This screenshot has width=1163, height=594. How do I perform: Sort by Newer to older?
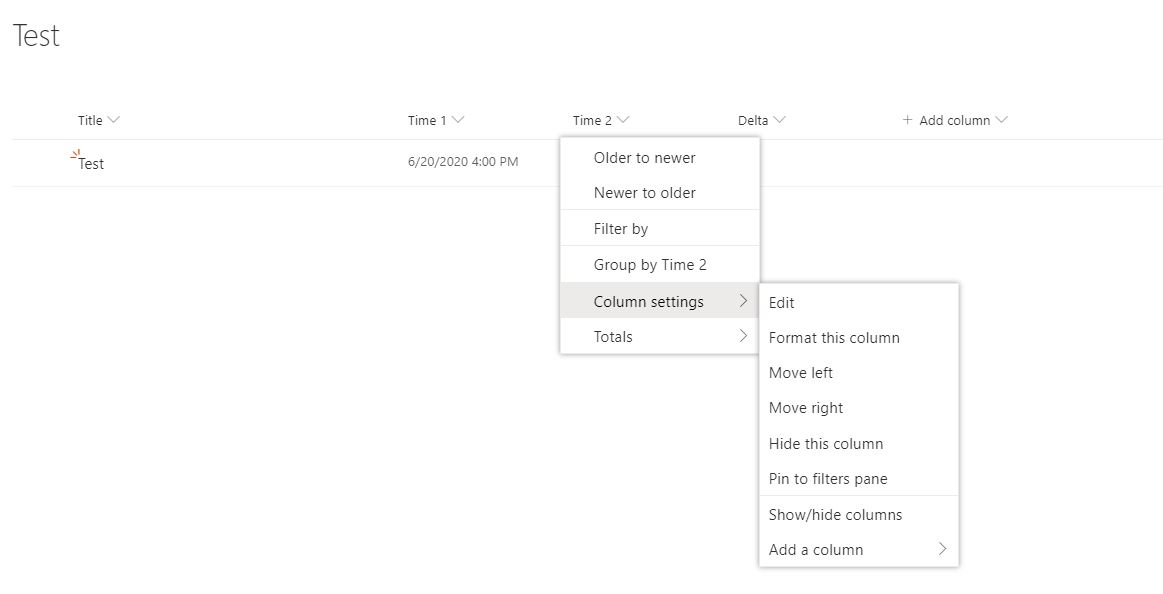(644, 193)
